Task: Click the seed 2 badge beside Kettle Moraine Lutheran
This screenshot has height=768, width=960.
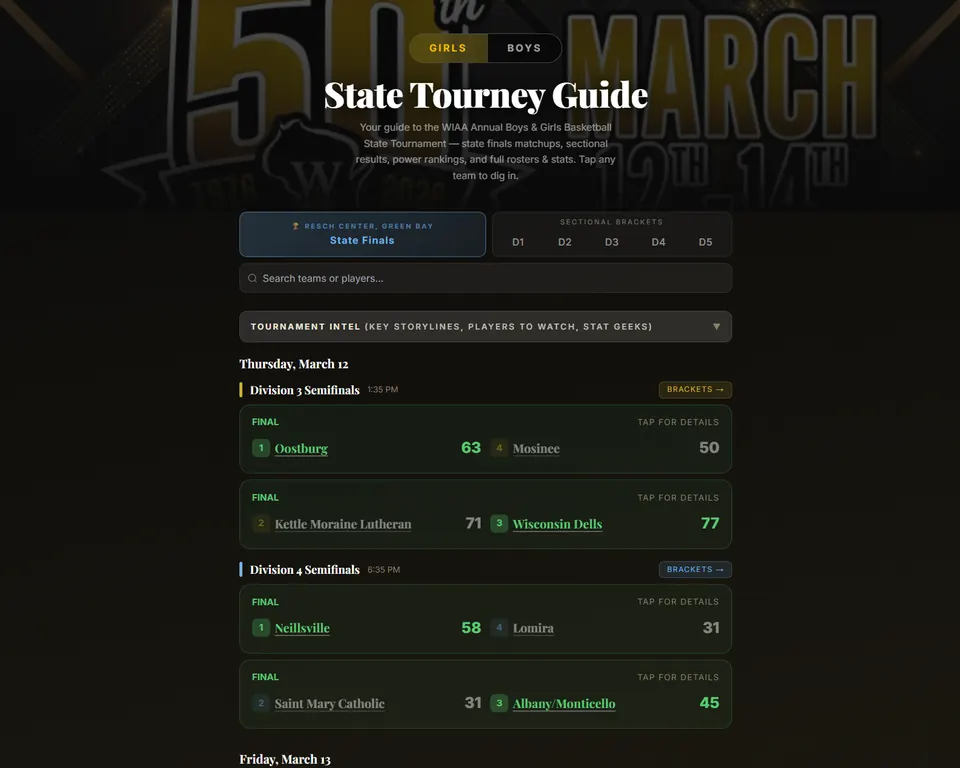Action: [x=261, y=524]
